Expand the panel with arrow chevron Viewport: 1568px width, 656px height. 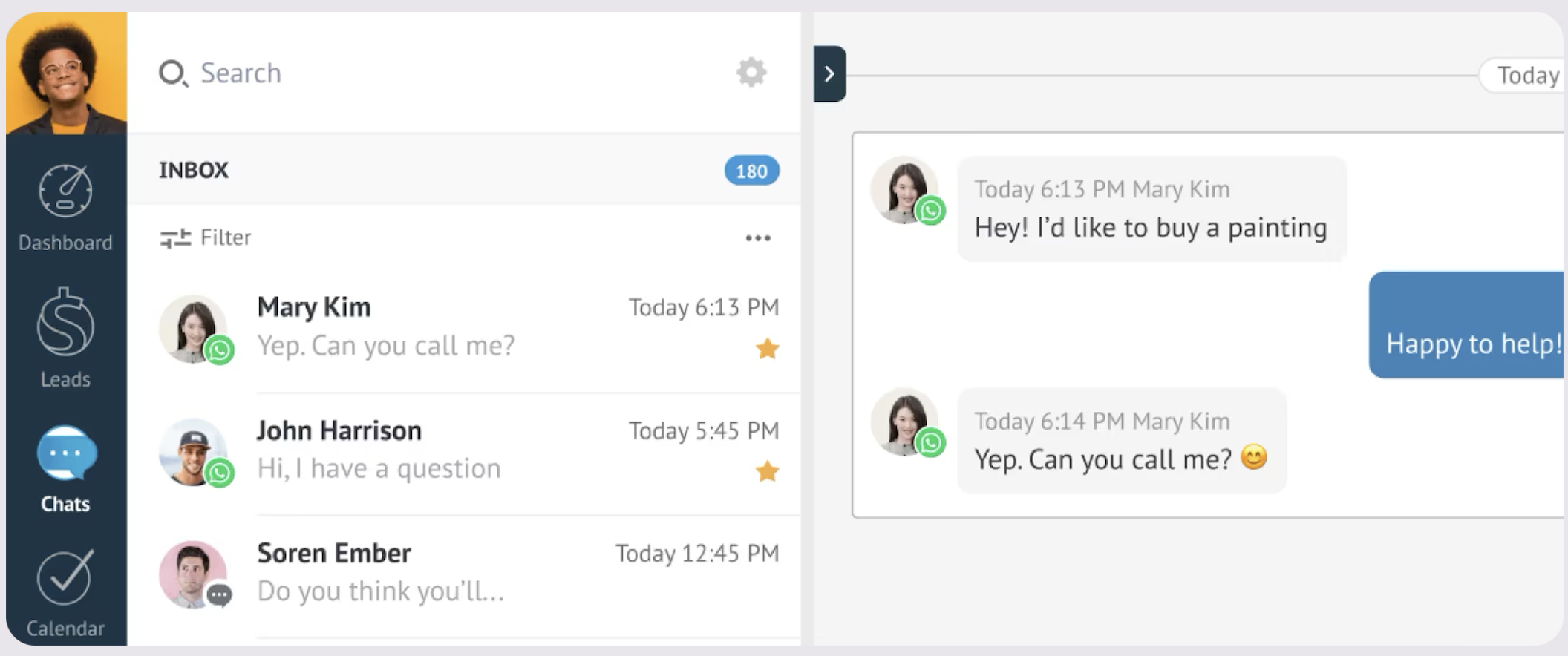tap(829, 73)
